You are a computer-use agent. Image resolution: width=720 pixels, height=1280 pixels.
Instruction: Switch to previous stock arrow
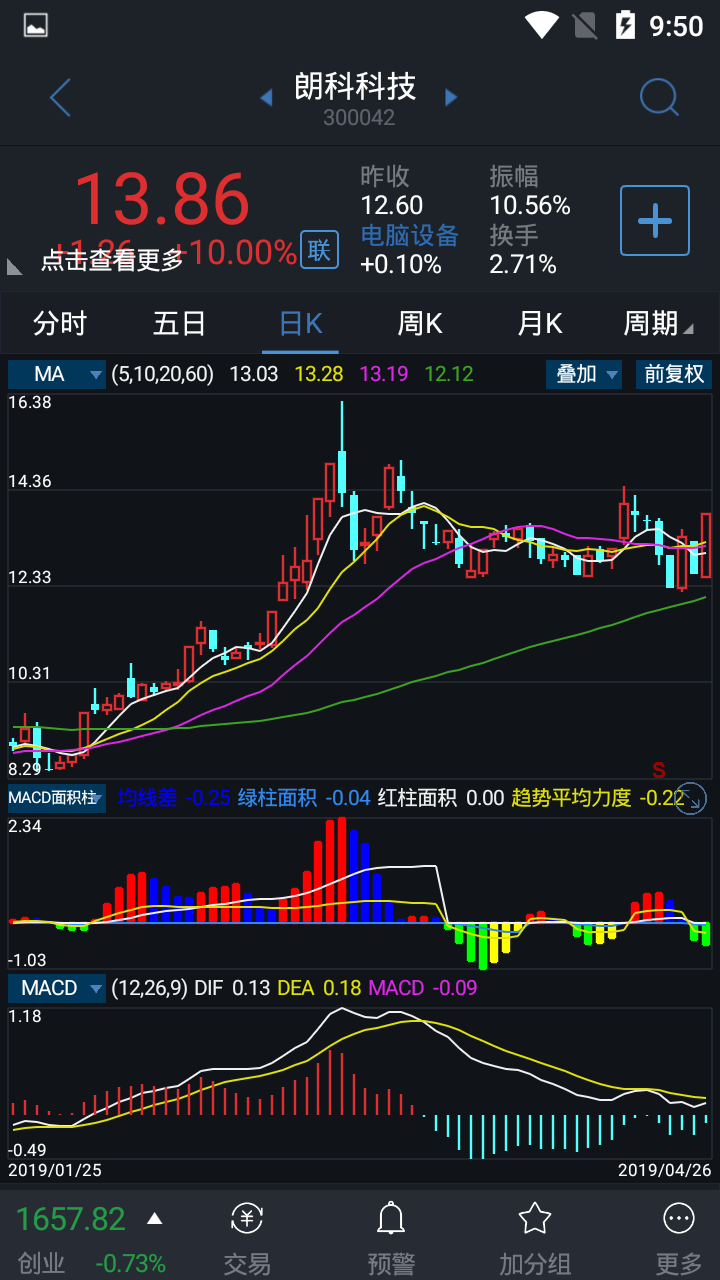pyautogui.click(x=267, y=98)
